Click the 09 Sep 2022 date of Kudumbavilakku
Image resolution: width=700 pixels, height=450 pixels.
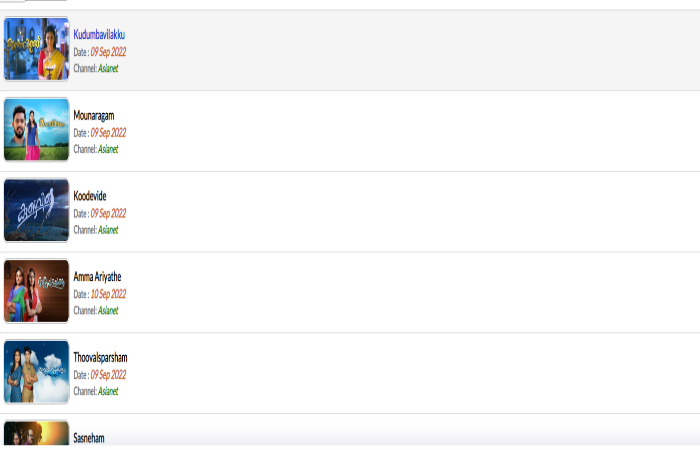point(108,52)
